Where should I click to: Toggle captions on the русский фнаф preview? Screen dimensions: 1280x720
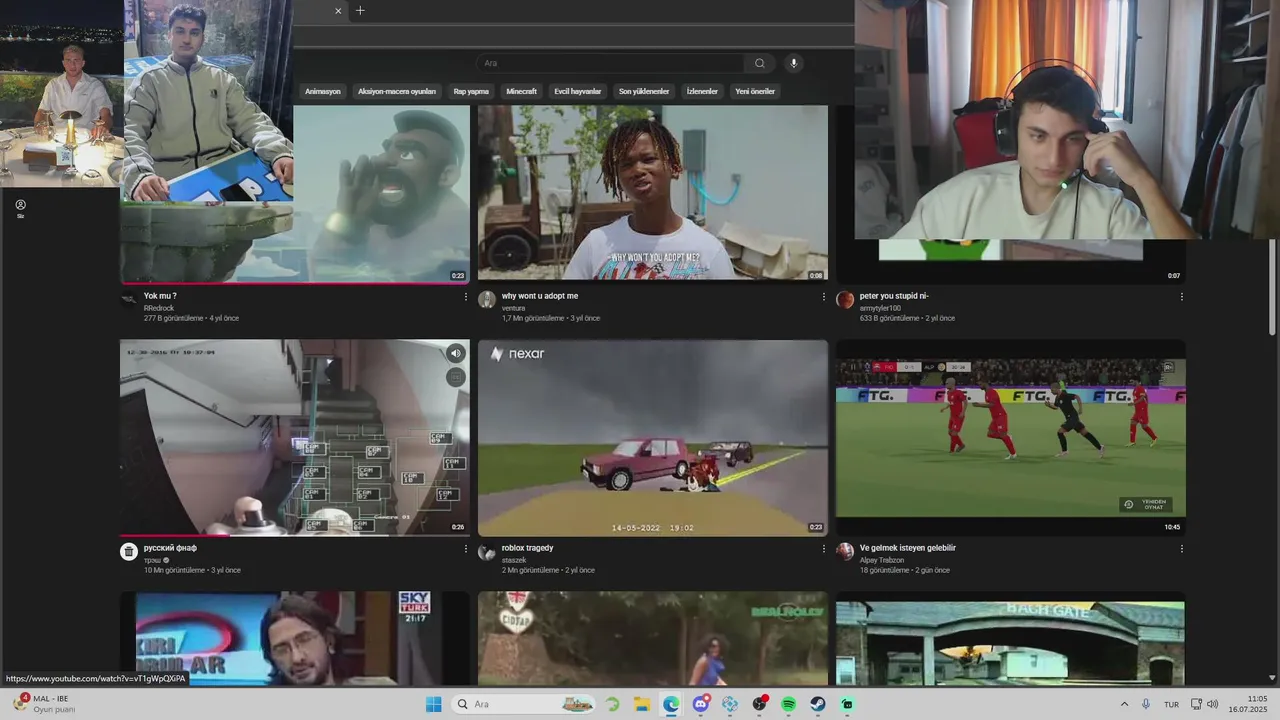pyautogui.click(x=456, y=377)
